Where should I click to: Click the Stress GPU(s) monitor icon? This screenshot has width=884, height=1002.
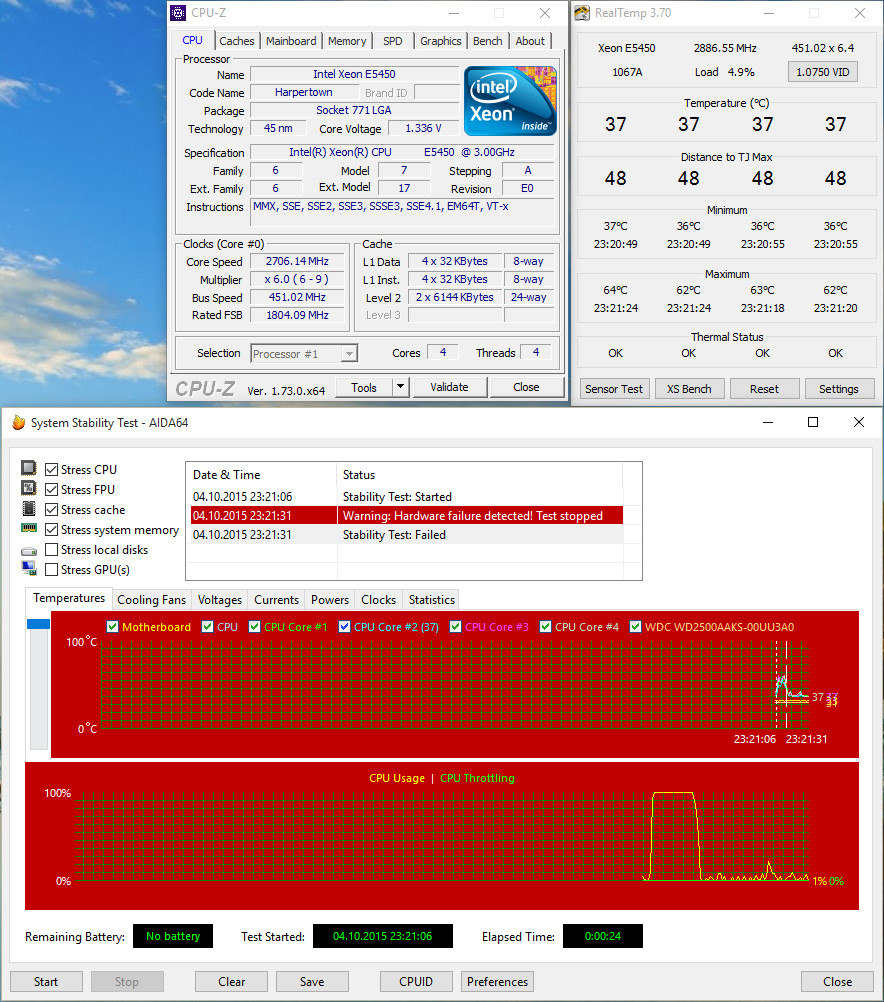(x=29, y=568)
